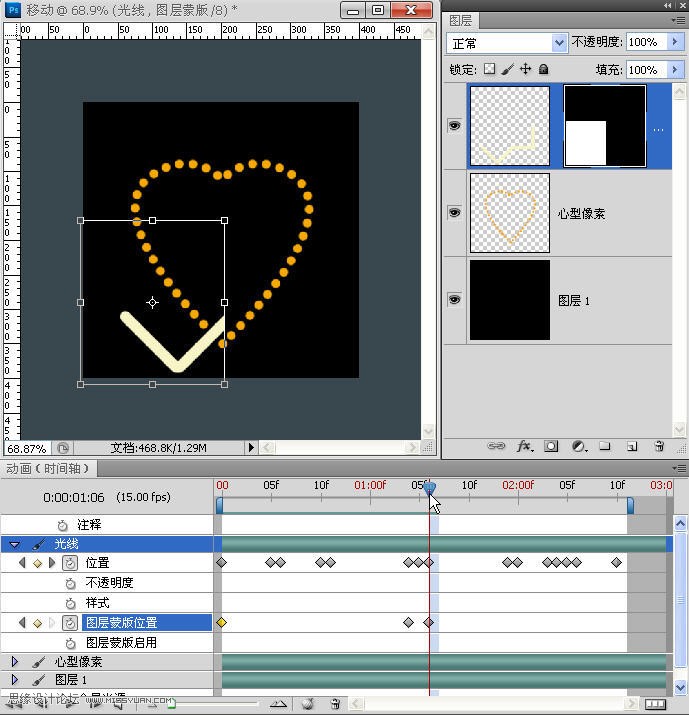
Task: Click the Photoshop Ps icon in title bar
Action: [13, 10]
